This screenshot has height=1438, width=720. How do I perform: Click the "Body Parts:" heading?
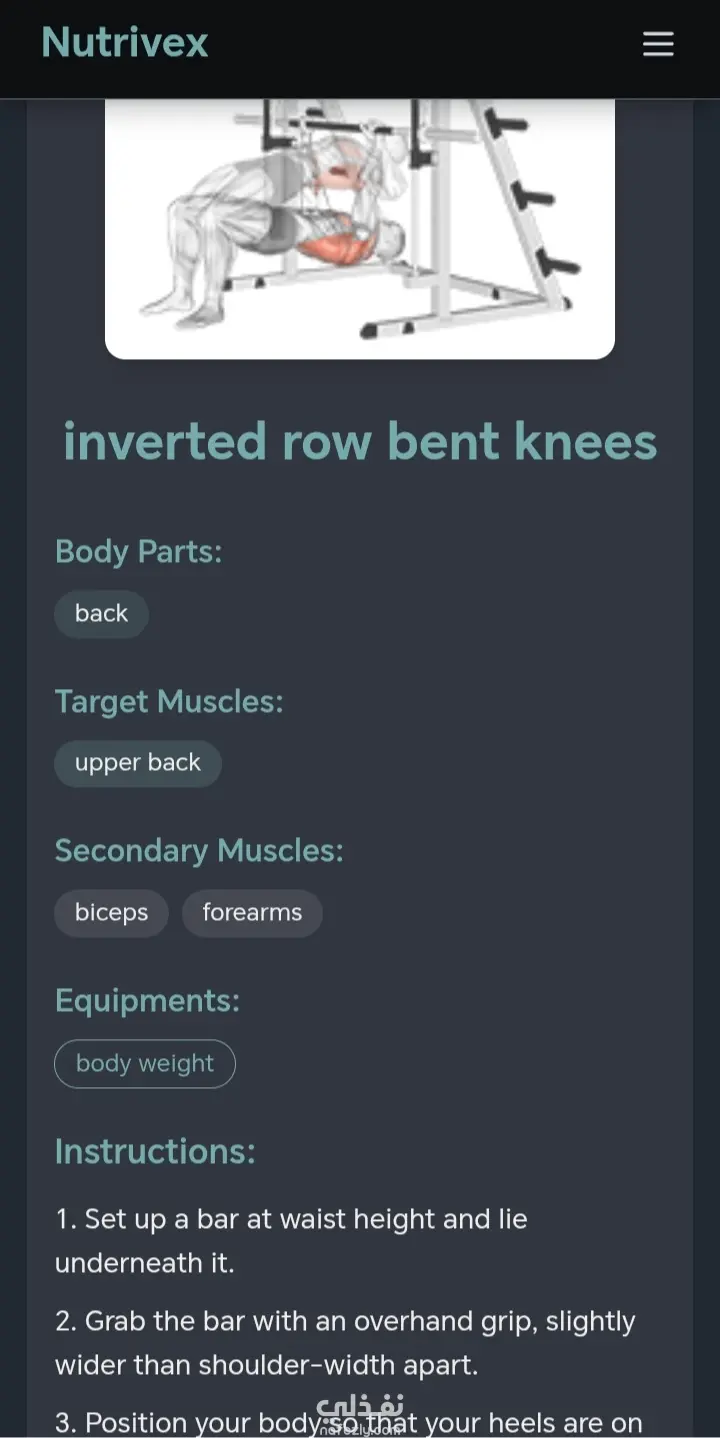coord(138,551)
